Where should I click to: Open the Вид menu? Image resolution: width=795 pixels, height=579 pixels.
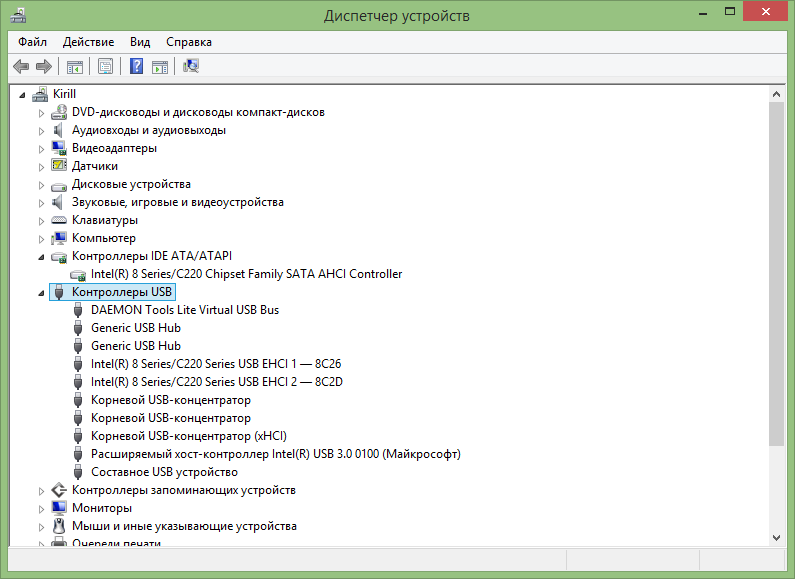pyautogui.click(x=140, y=42)
